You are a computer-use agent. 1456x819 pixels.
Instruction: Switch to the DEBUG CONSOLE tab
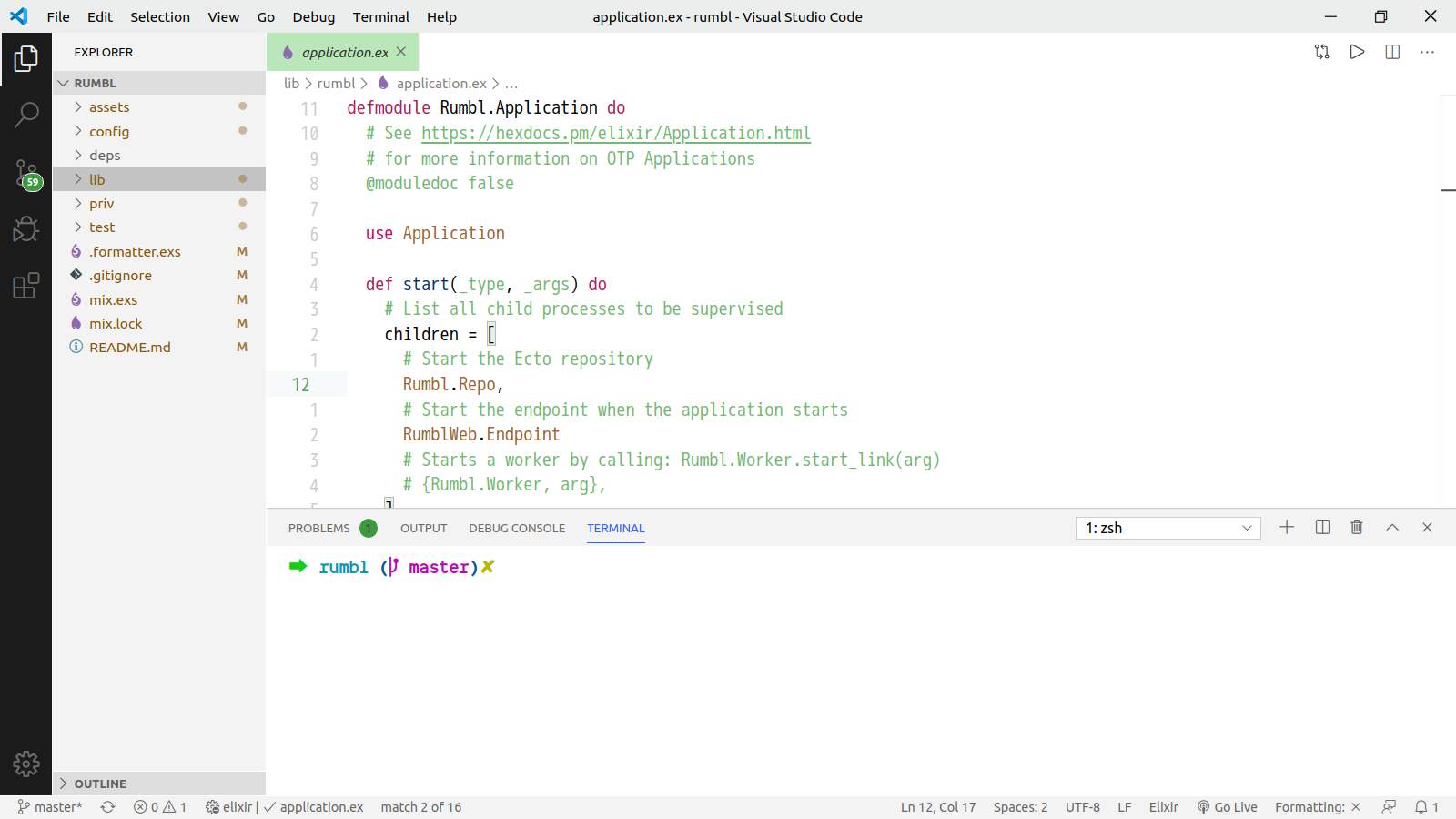tap(517, 528)
